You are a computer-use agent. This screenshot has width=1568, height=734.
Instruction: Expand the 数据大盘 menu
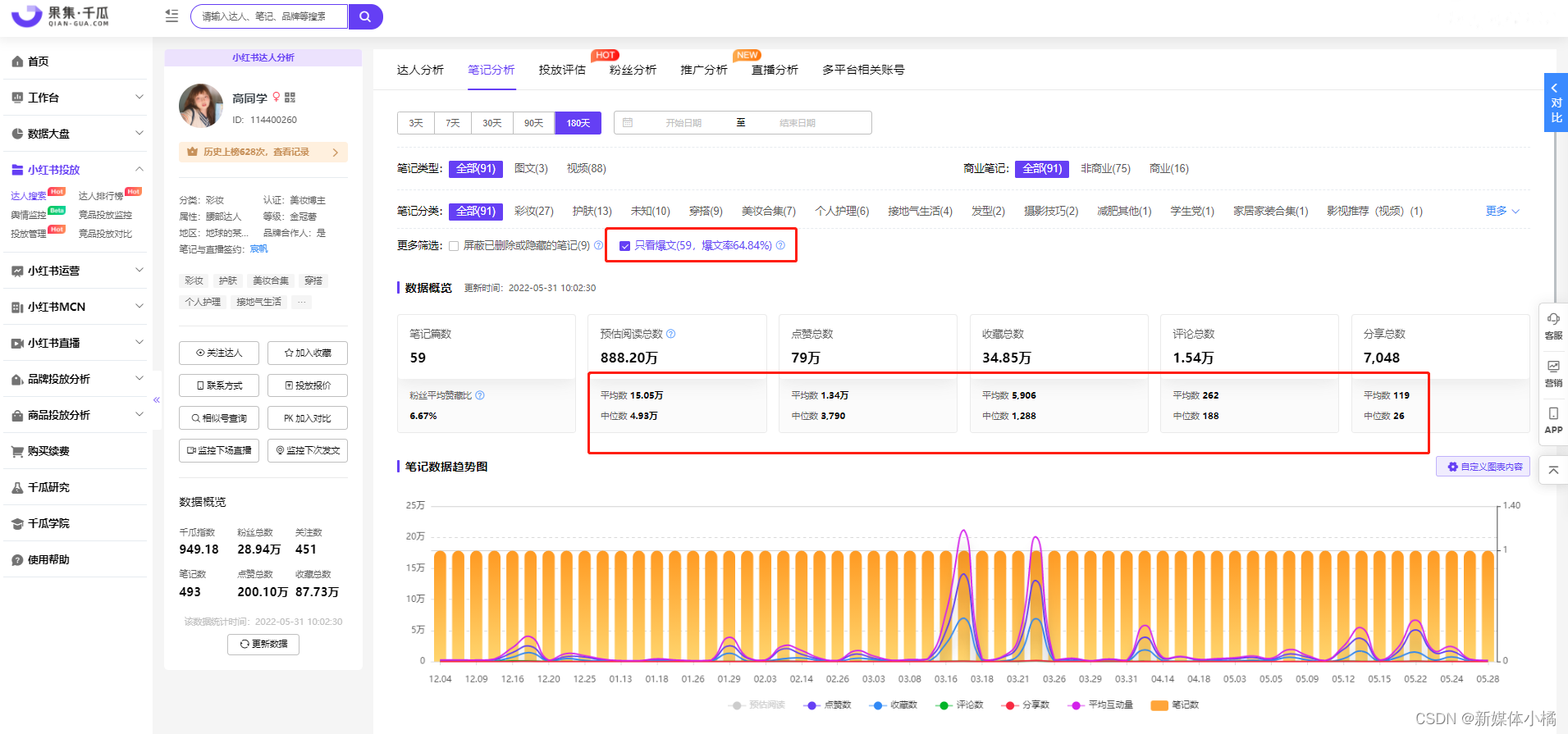(75, 134)
